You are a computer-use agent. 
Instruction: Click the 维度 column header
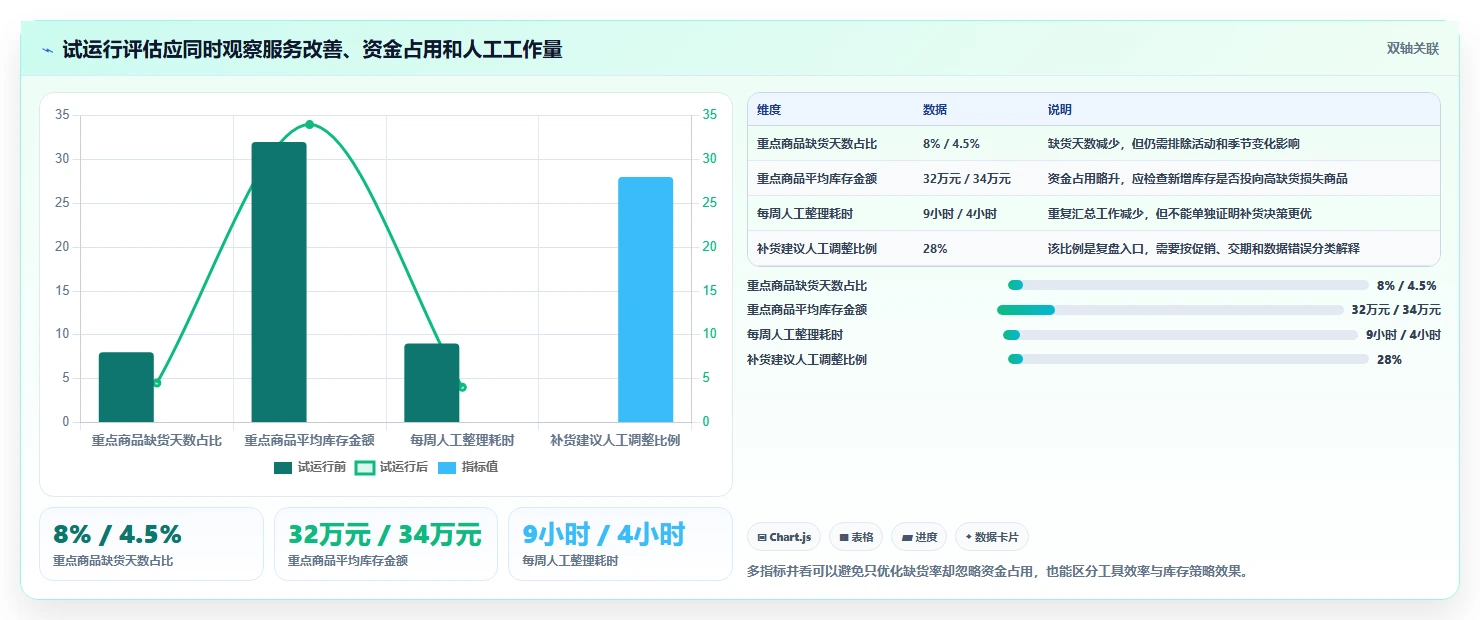click(769, 109)
